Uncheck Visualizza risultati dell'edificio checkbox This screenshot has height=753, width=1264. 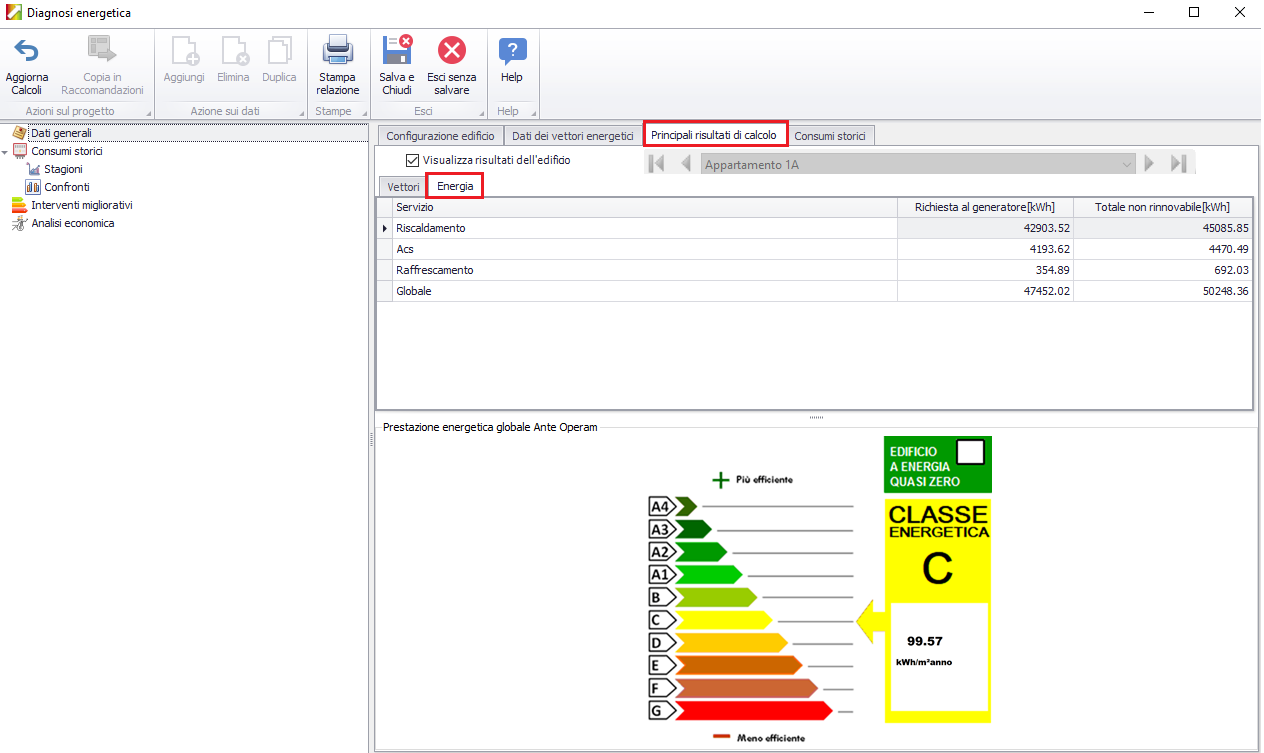pos(412,160)
